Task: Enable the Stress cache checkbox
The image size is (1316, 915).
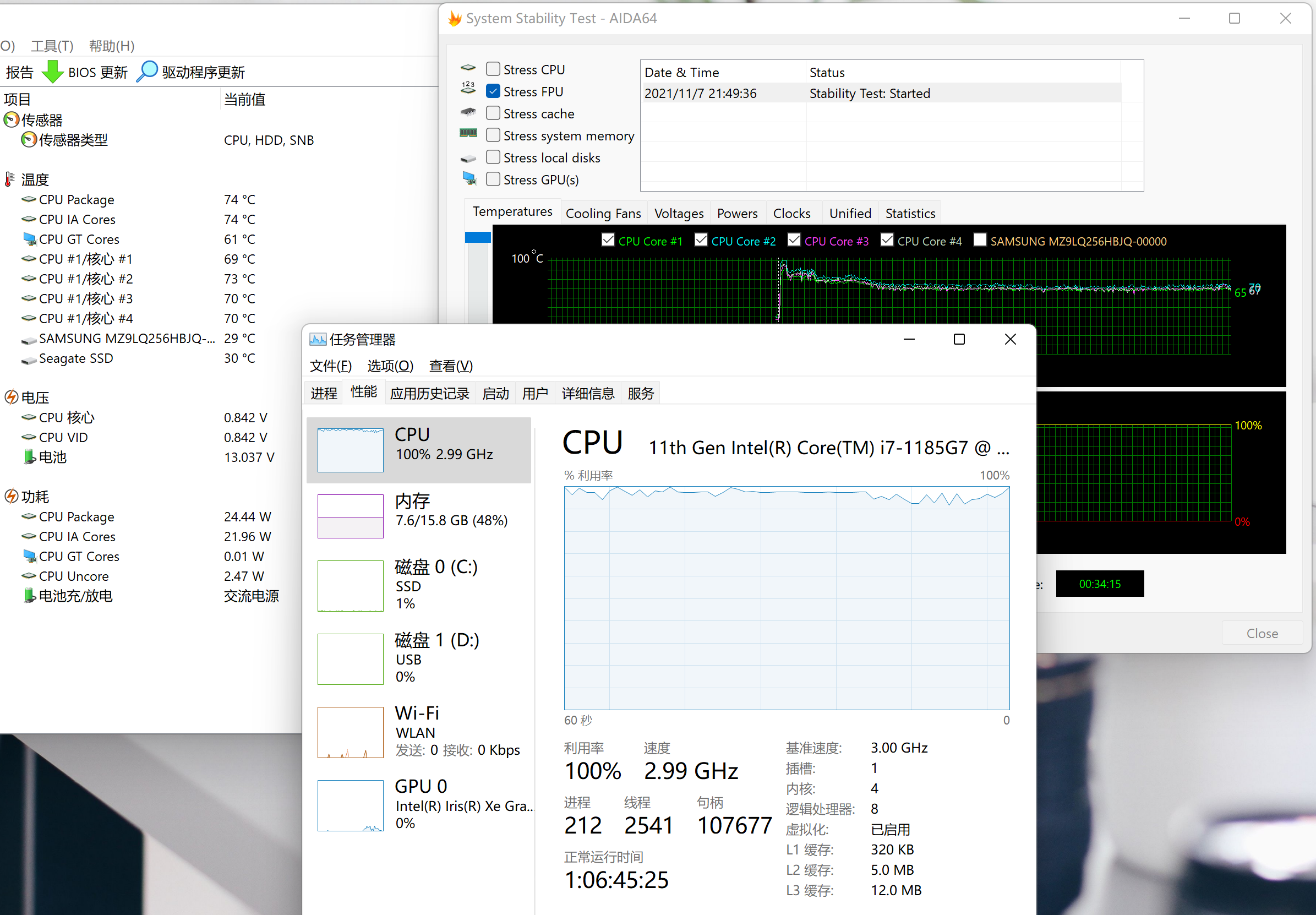Action: 493,113
